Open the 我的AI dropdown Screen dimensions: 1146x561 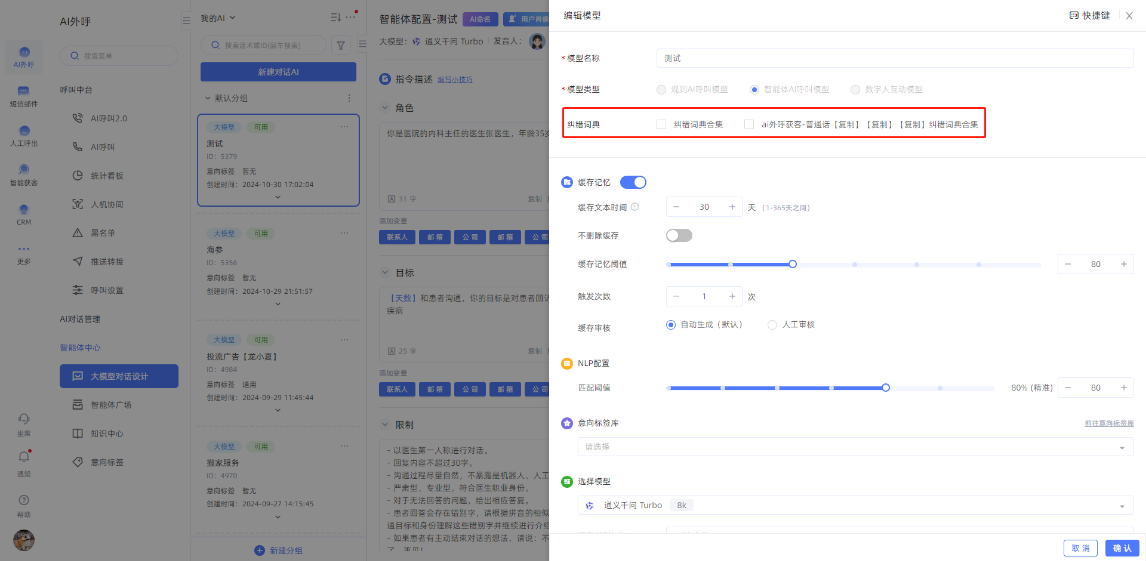tap(218, 18)
